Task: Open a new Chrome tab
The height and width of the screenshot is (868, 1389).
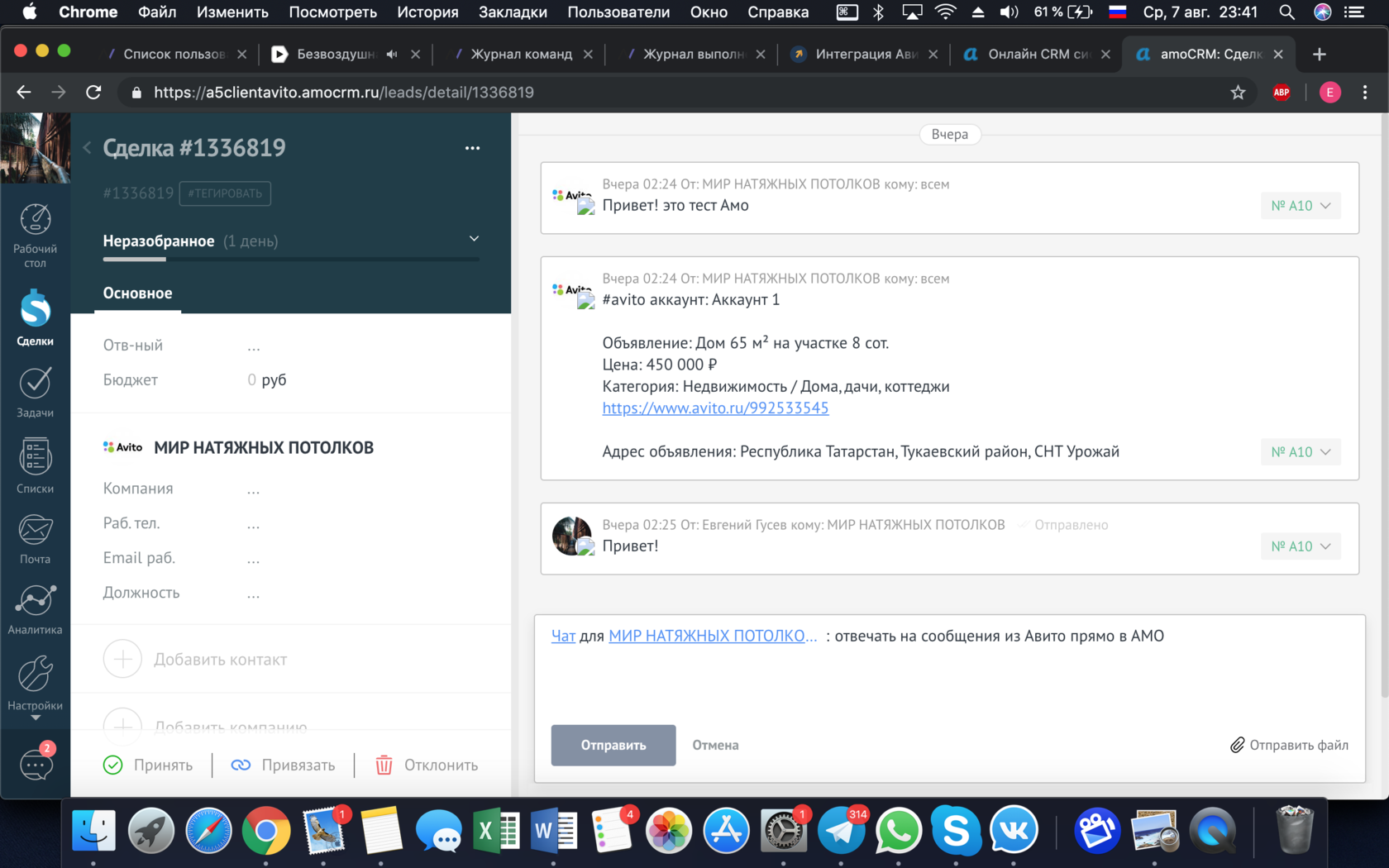Action: (1320, 54)
